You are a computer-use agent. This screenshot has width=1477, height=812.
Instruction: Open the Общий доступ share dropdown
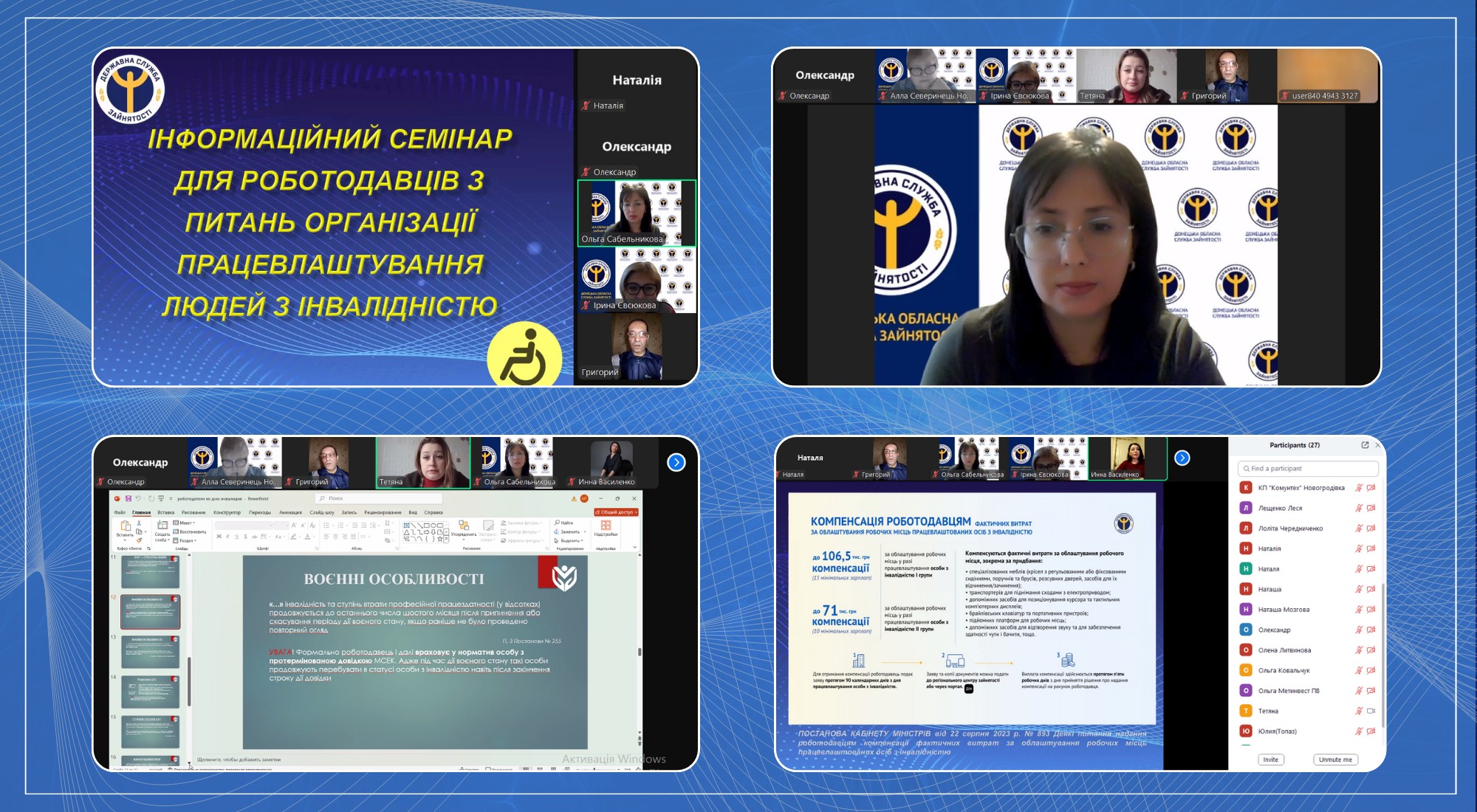pos(616,512)
